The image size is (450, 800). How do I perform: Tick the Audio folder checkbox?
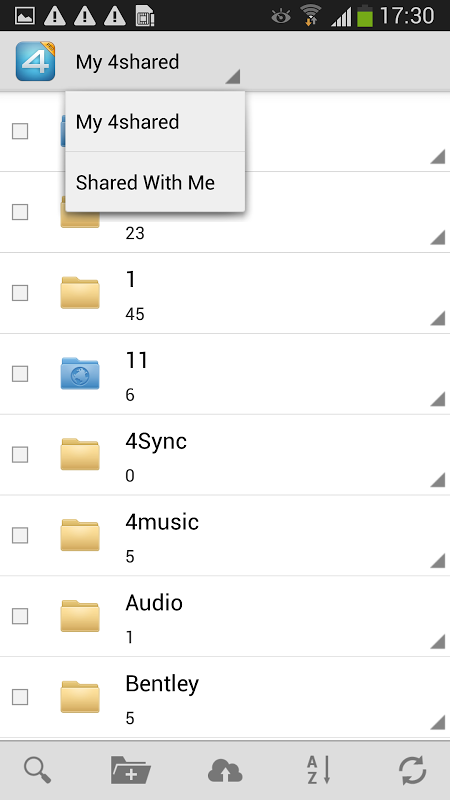tap(20, 616)
